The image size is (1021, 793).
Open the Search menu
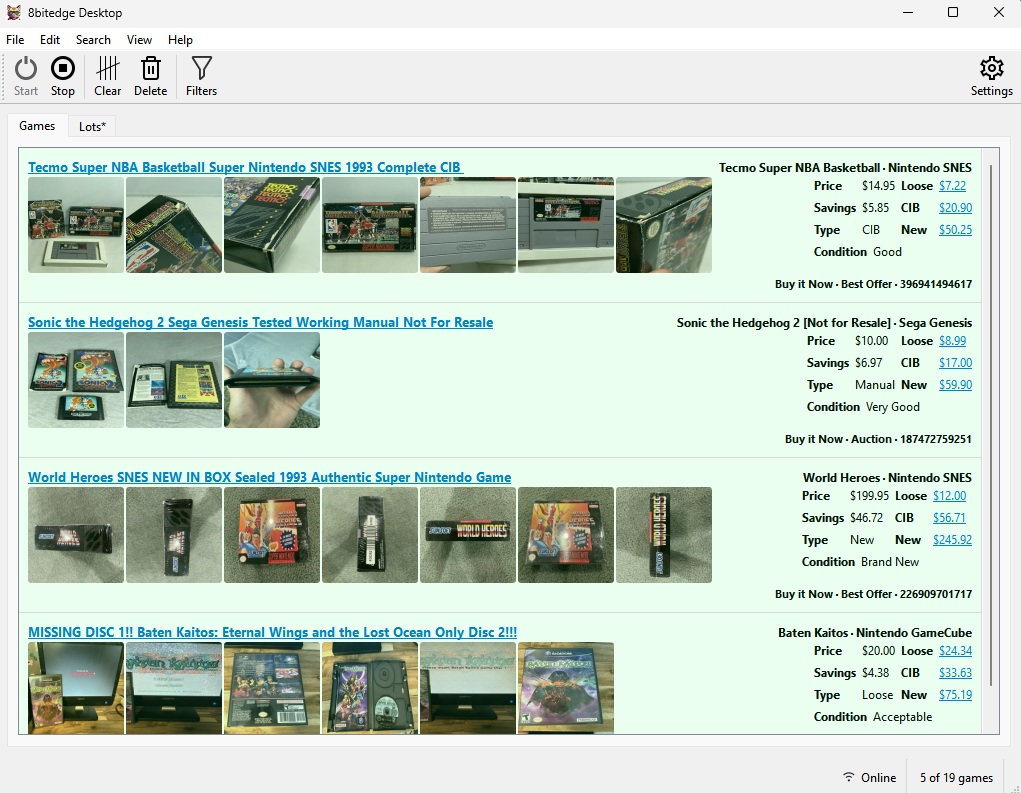point(93,40)
